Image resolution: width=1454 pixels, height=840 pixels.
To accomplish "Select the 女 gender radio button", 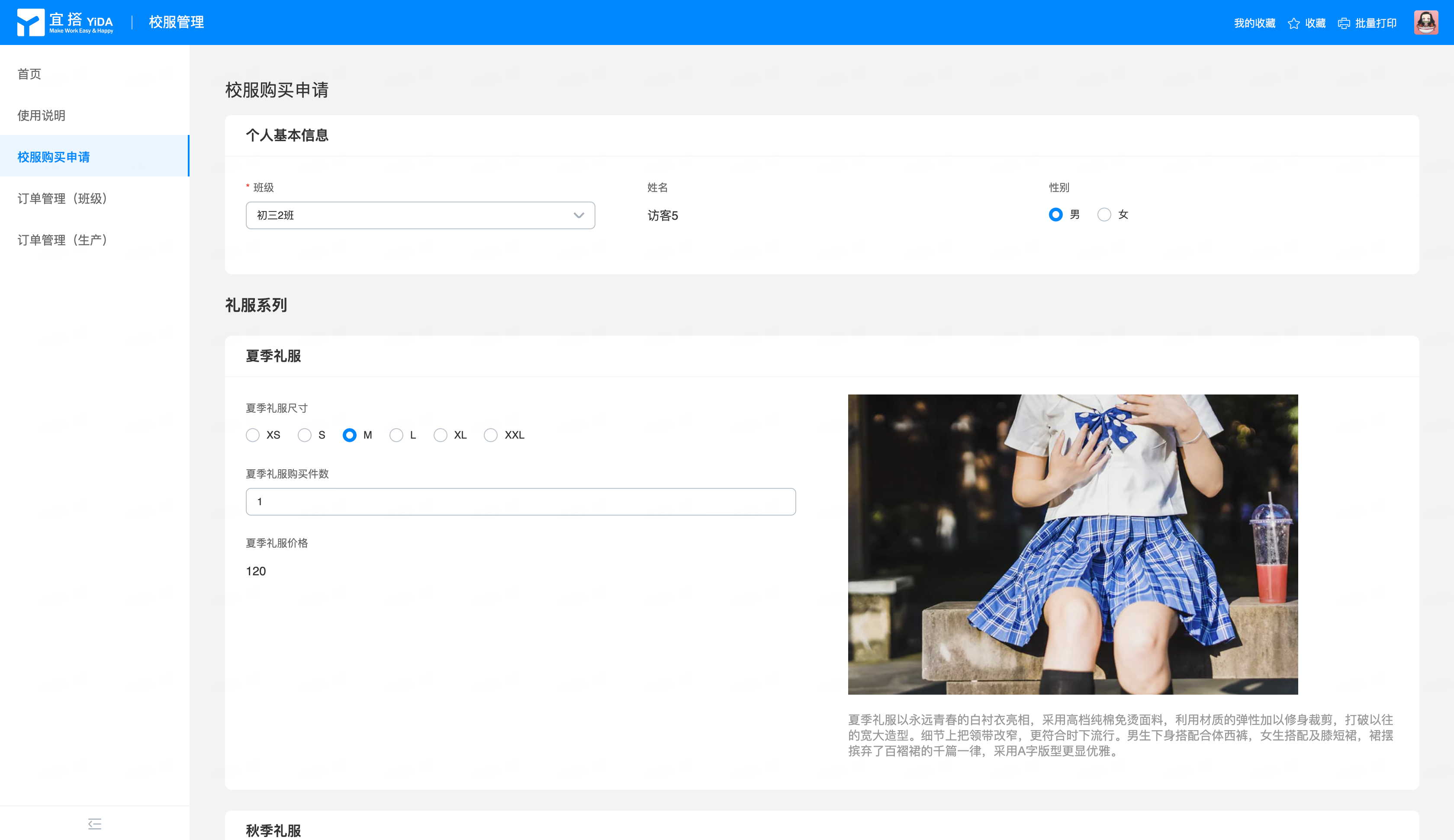I will coord(1104,215).
